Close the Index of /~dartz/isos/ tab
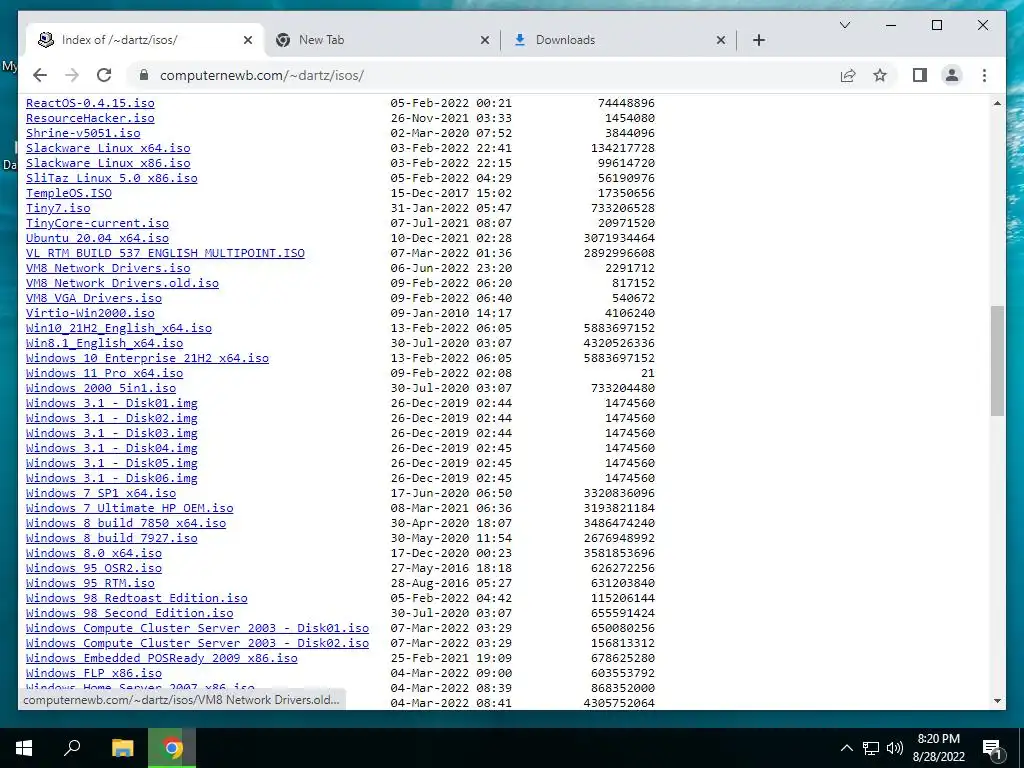Viewport: 1024px width, 768px height. [x=248, y=40]
